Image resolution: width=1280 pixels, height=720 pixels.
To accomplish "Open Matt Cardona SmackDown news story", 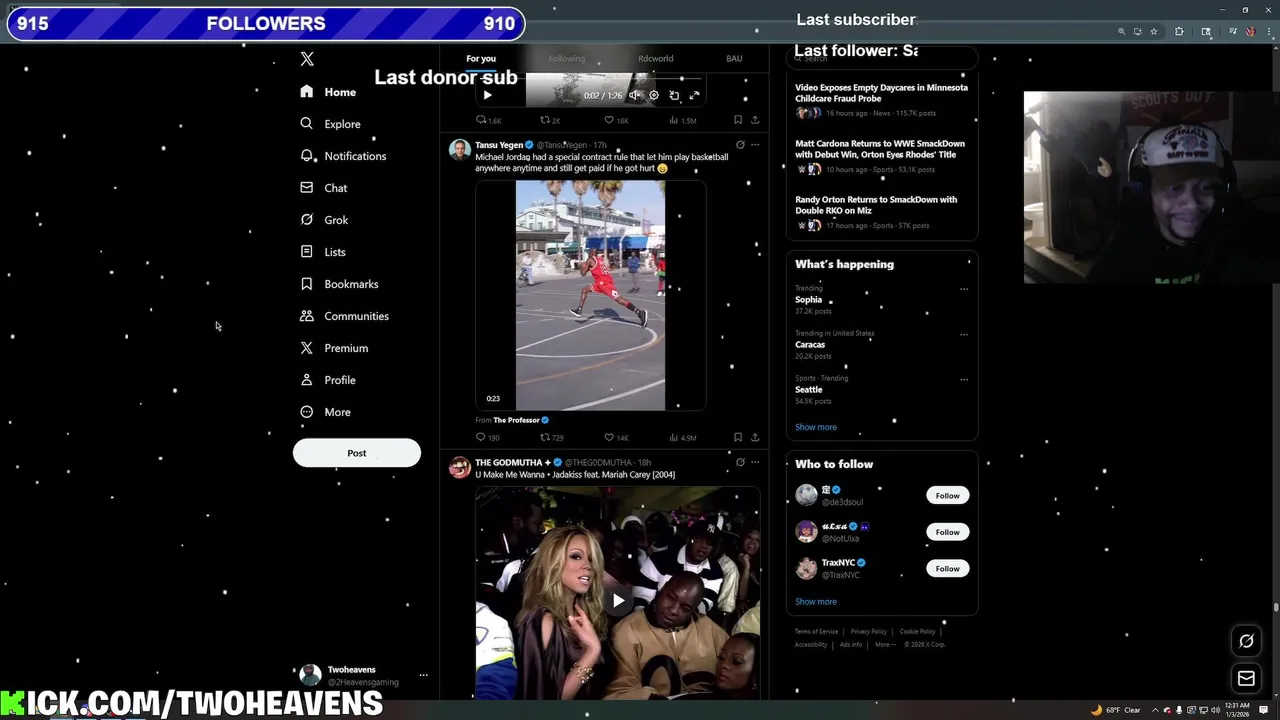I will pos(881,158).
